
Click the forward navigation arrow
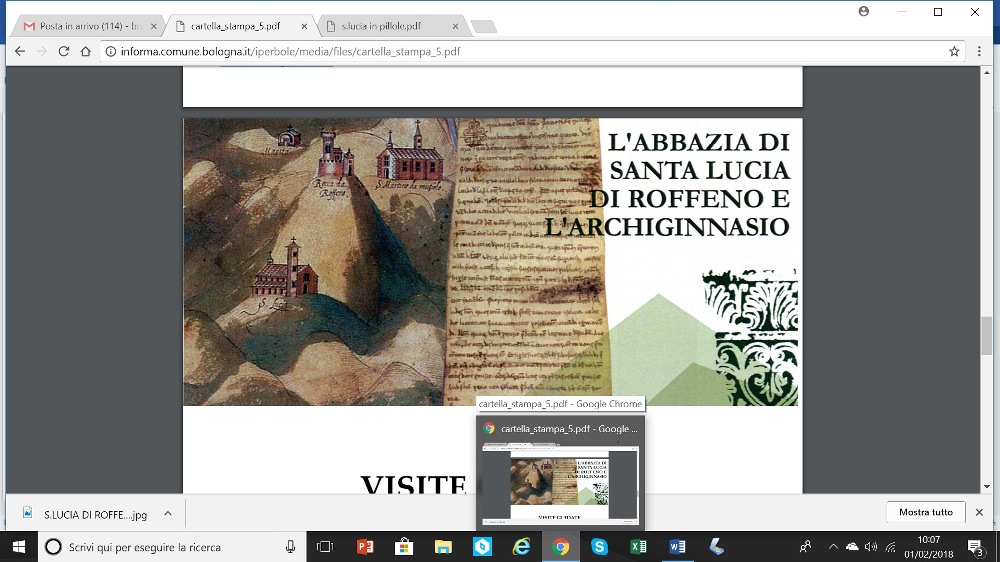[x=41, y=52]
